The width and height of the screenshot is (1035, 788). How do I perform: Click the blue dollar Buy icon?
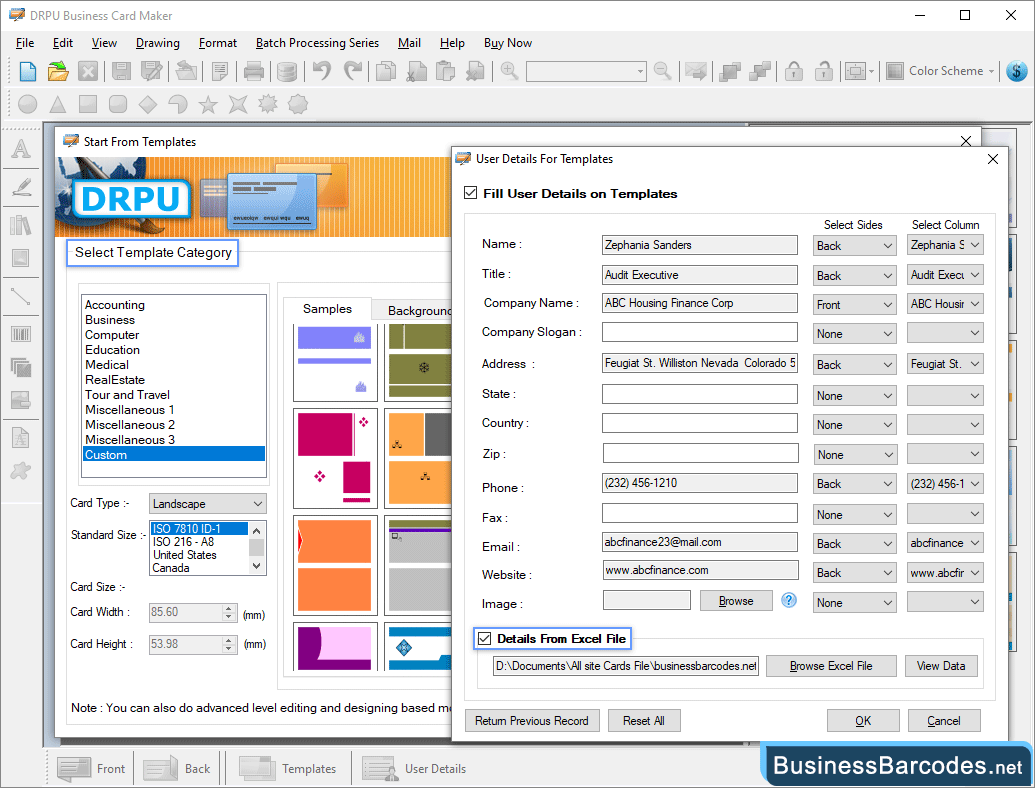[x=1017, y=71]
